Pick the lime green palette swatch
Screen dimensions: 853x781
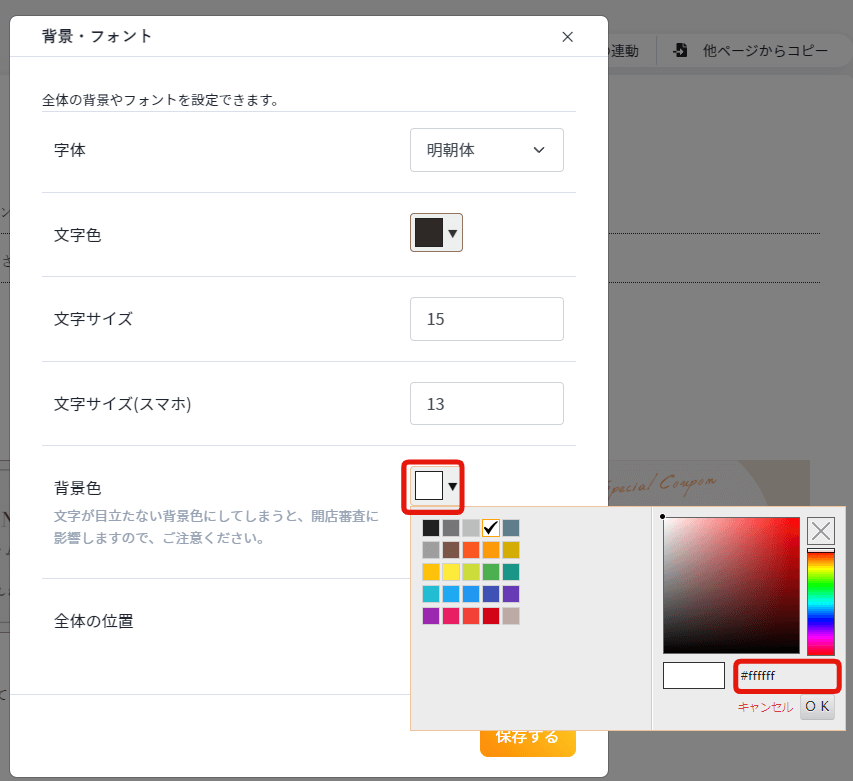coord(471,572)
